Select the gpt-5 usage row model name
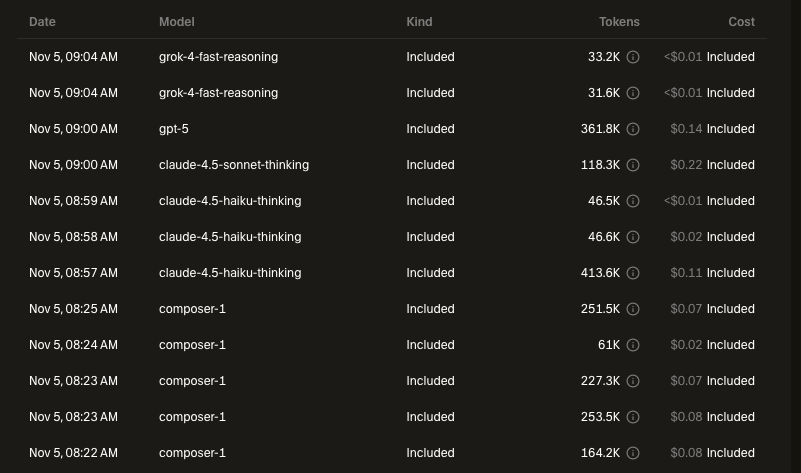 click(x=176, y=129)
